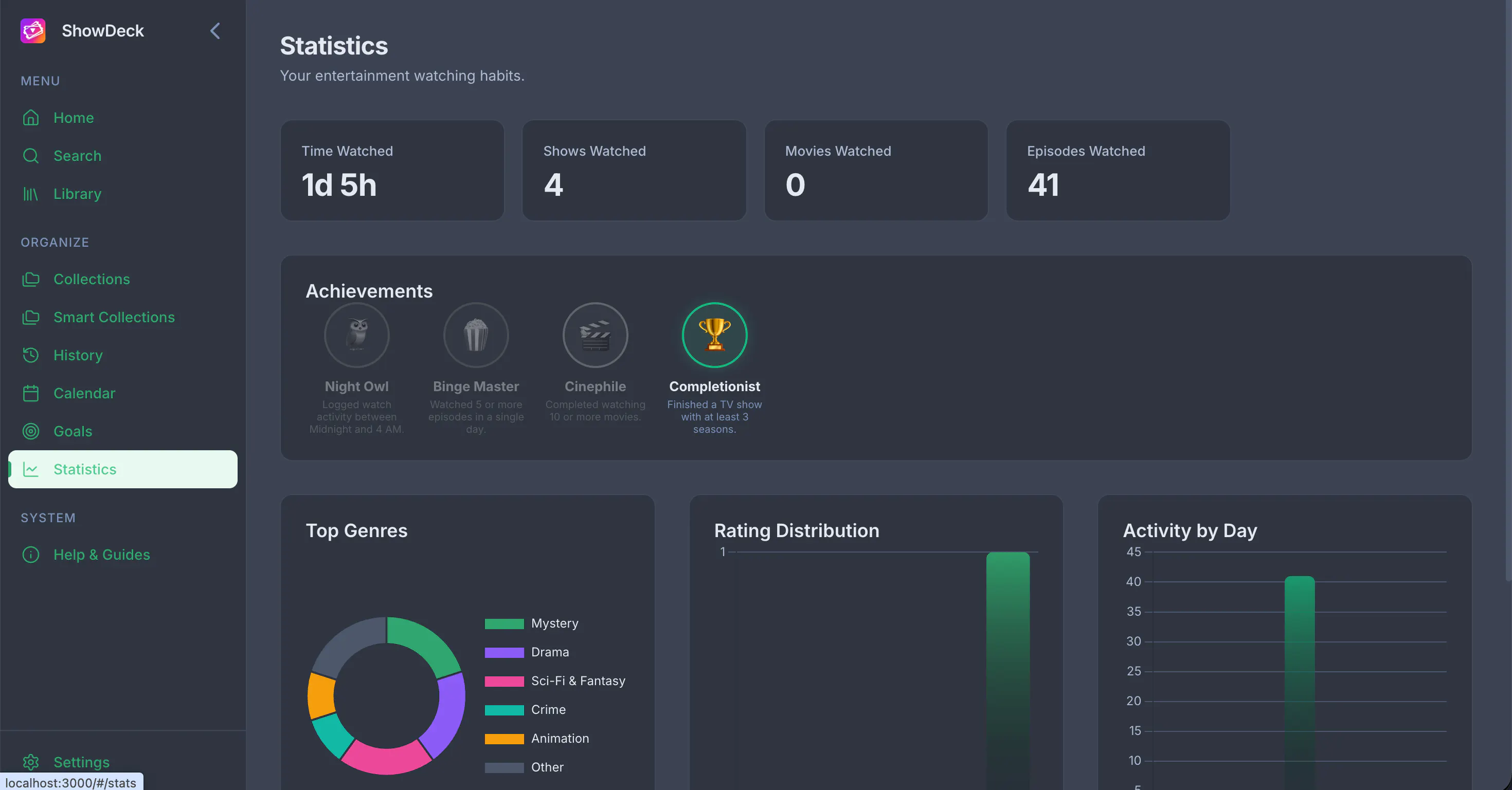Click the Library books icon
This screenshot has height=790, width=1512.
click(x=30, y=194)
